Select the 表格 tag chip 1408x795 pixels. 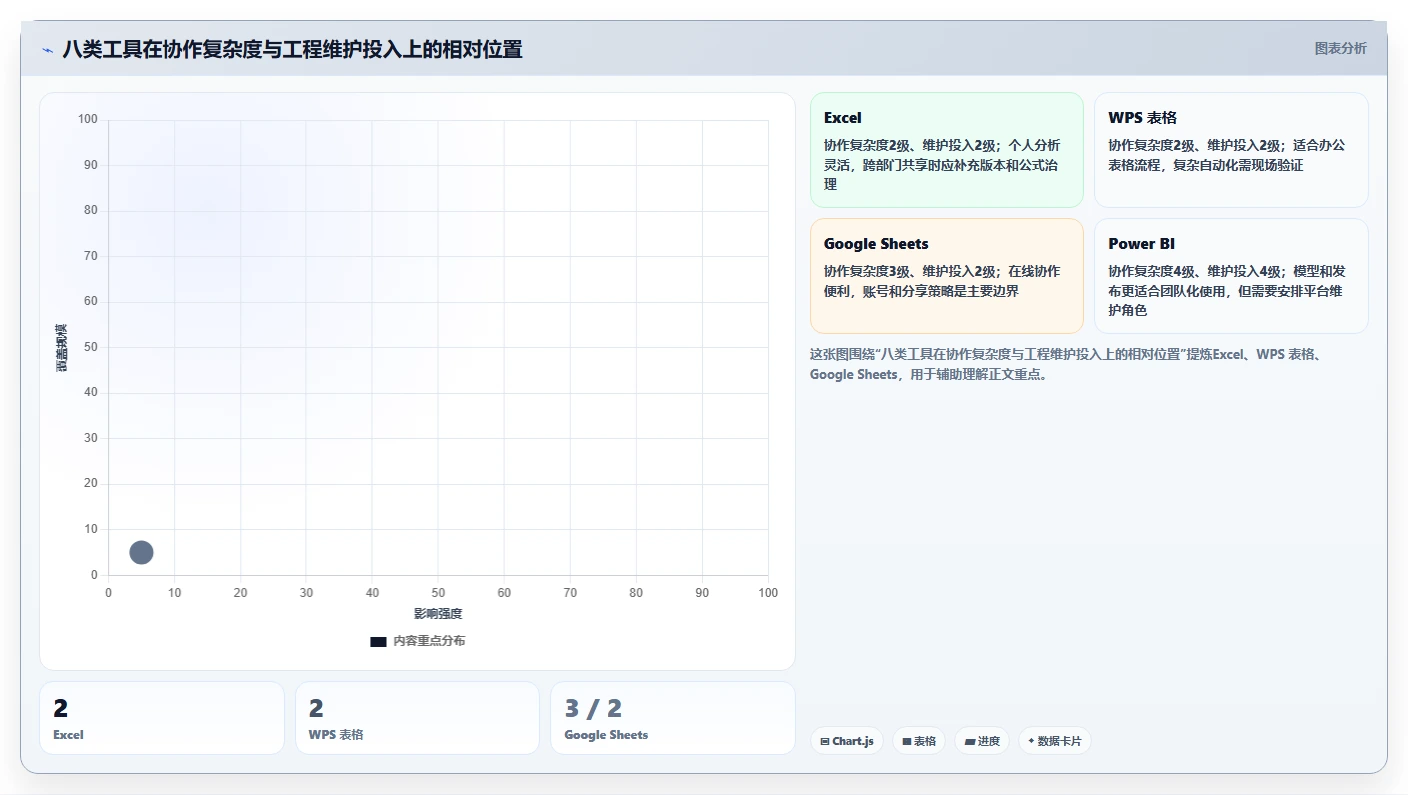click(x=919, y=741)
